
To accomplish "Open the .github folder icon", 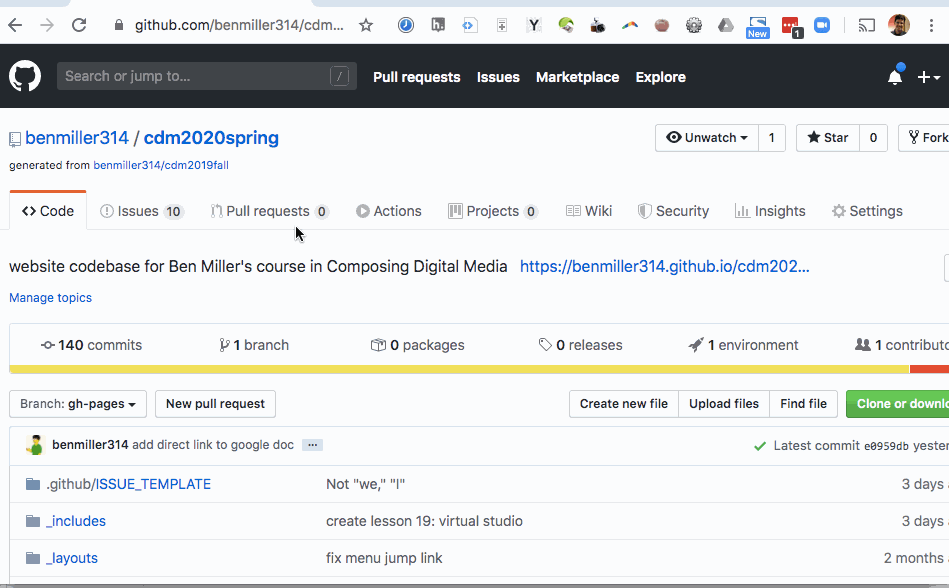I will 33,484.
